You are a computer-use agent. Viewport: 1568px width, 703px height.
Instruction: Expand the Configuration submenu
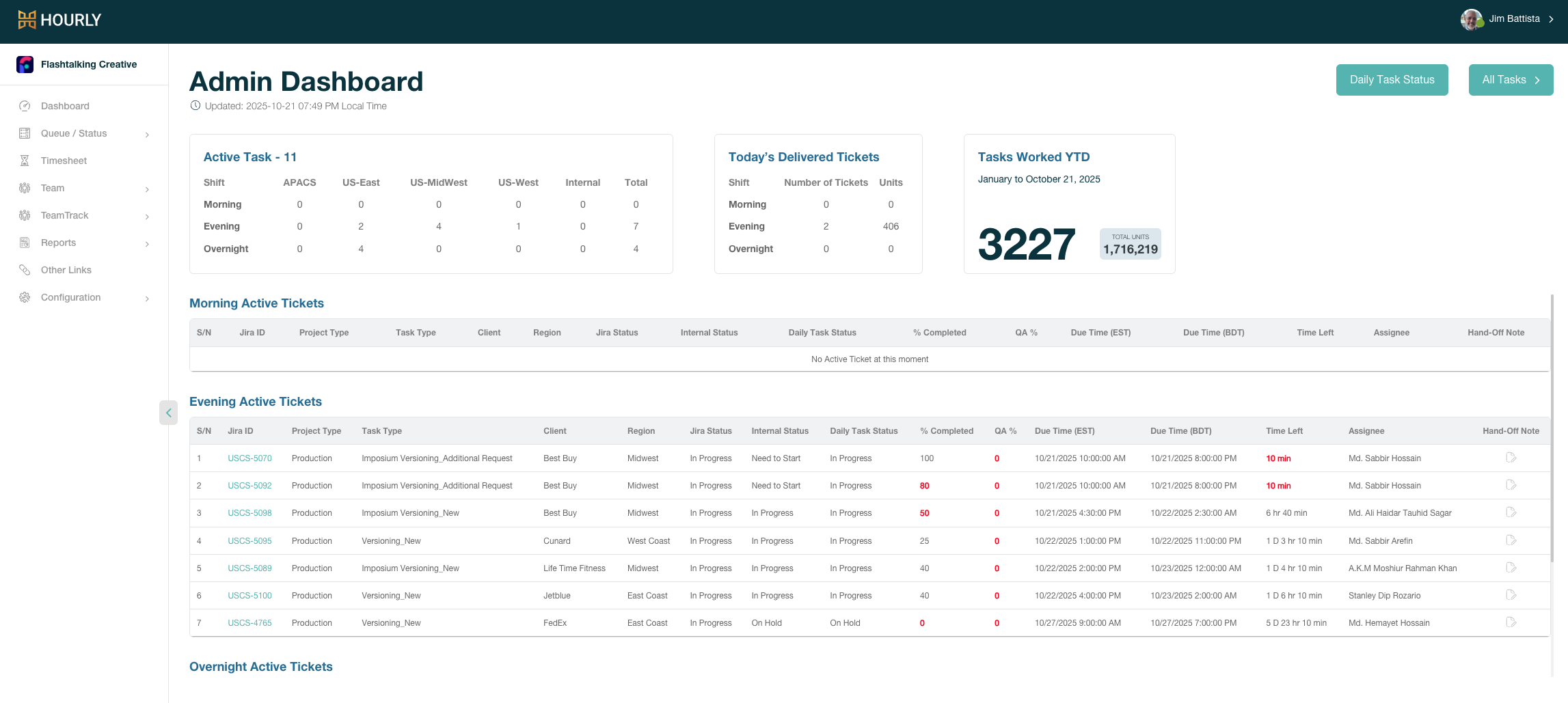click(147, 299)
